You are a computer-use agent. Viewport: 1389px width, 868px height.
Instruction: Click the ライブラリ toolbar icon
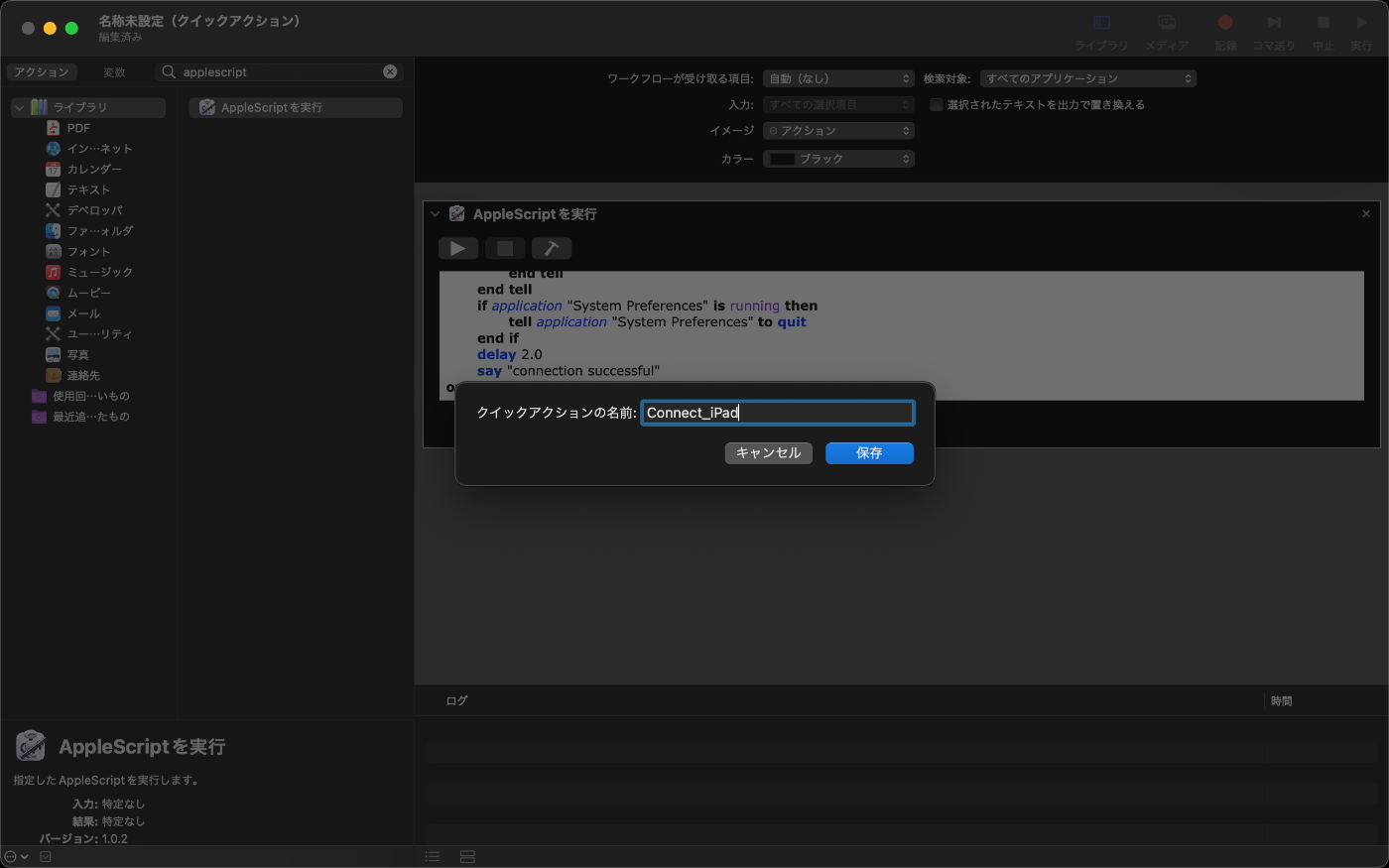1101,23
